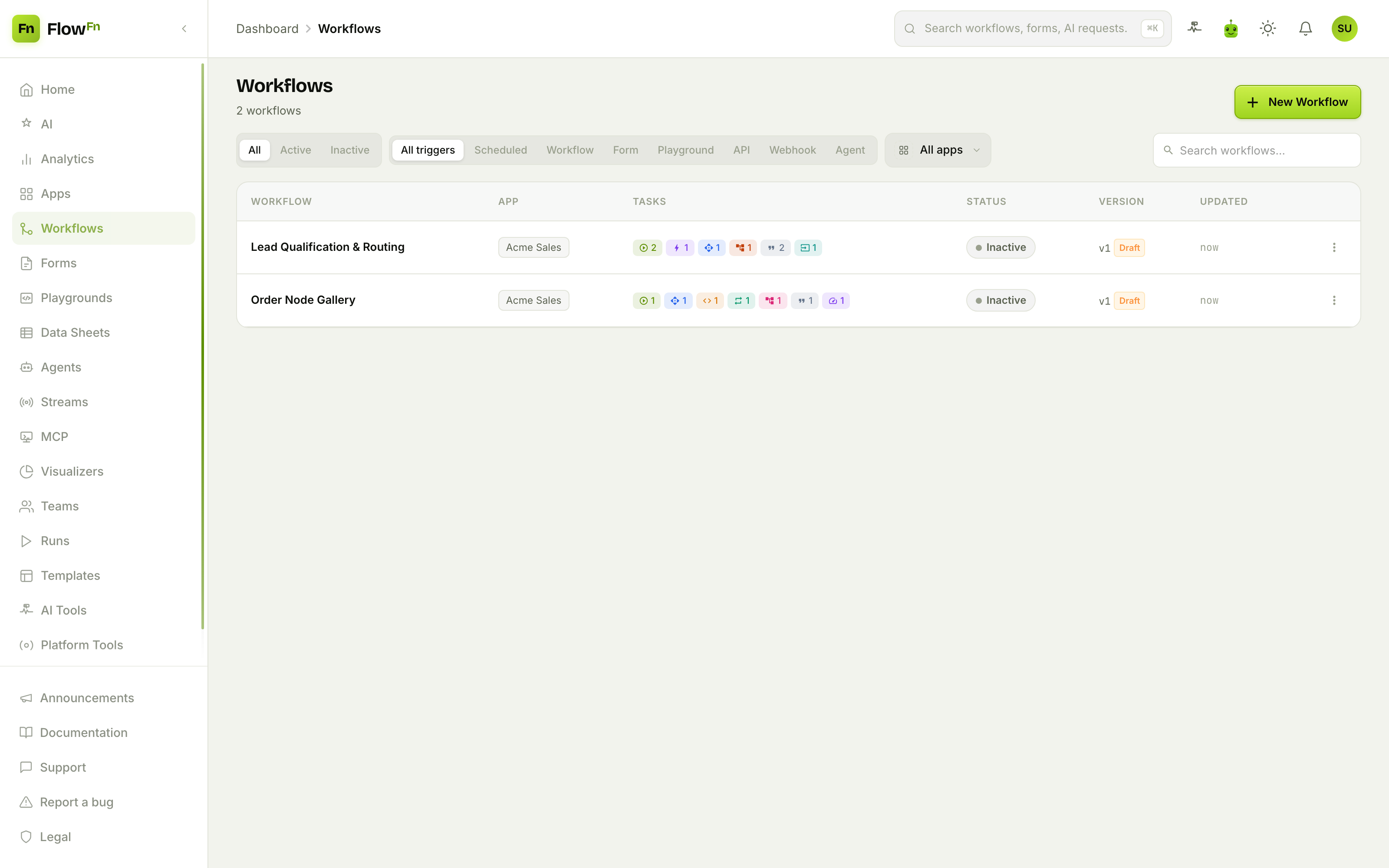Open more options for Lead Qualification row

pos(1334,247)
